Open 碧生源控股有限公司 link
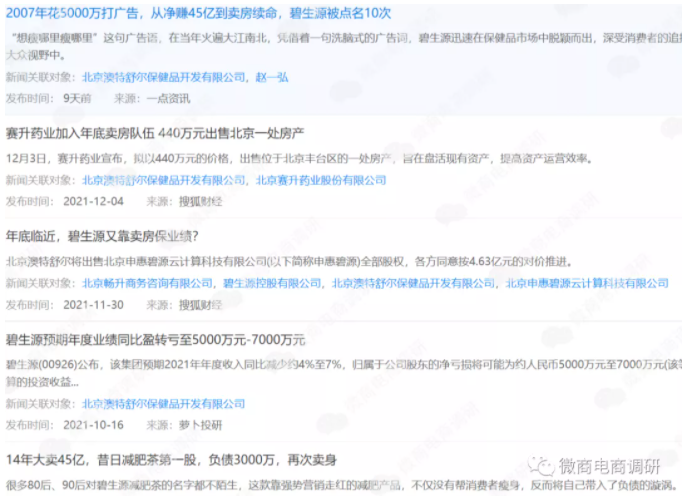Screen dimensions: 687x502 pyautogui.click(x=272, y=283)
